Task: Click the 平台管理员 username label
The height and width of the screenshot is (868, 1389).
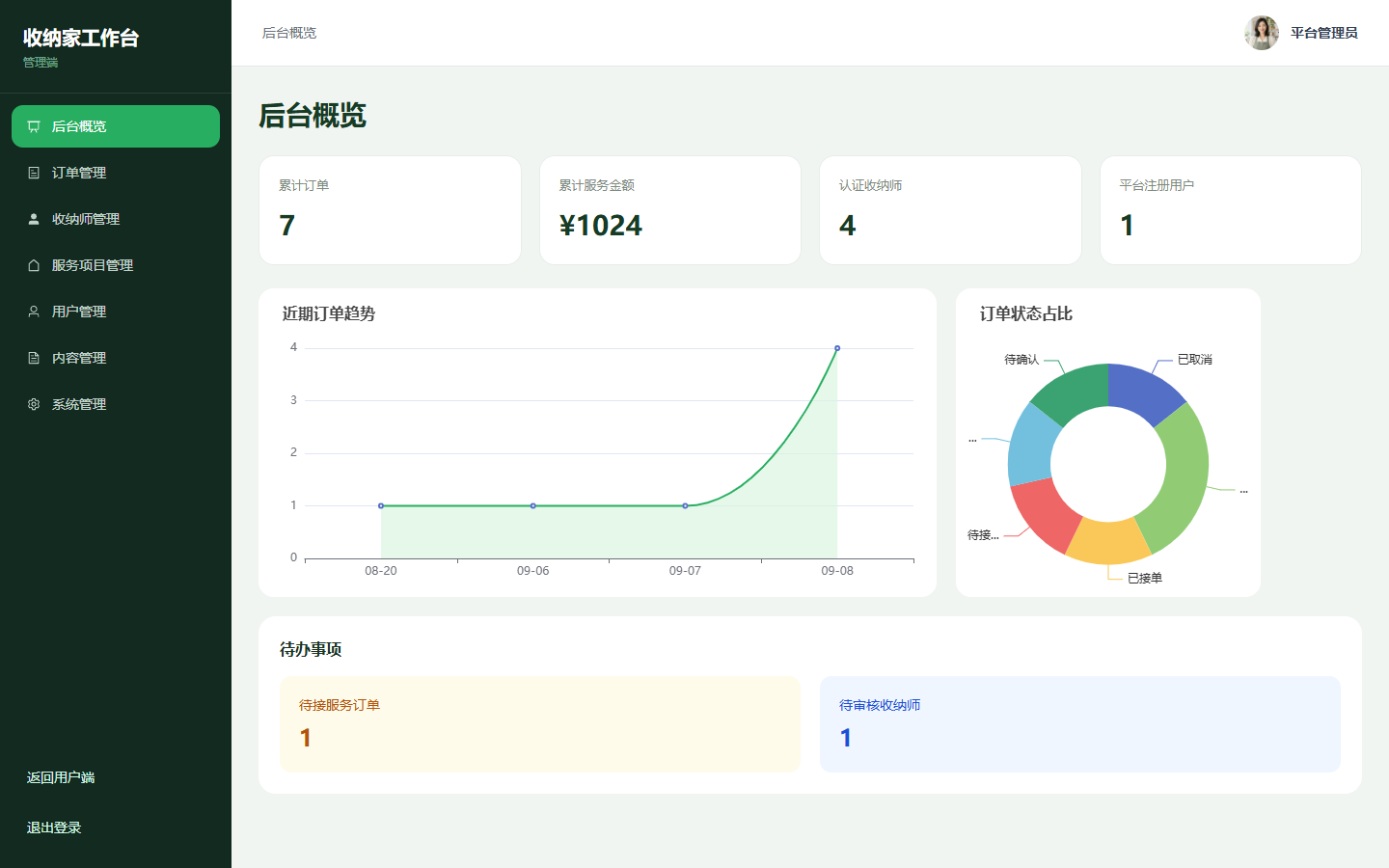Action: point(1323,33)
